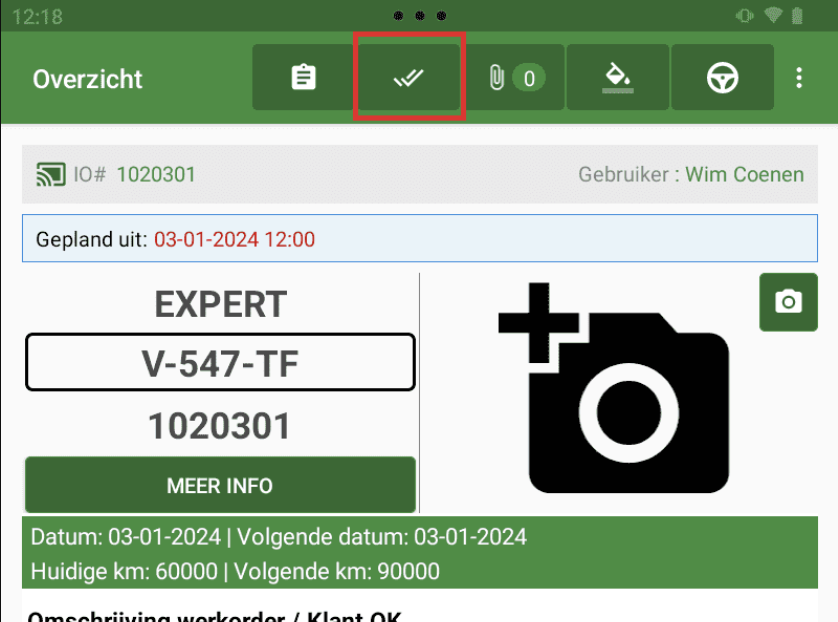Tap the Overzicht title
The height and width of the screenshot is (622, 838).
point(88,79)
